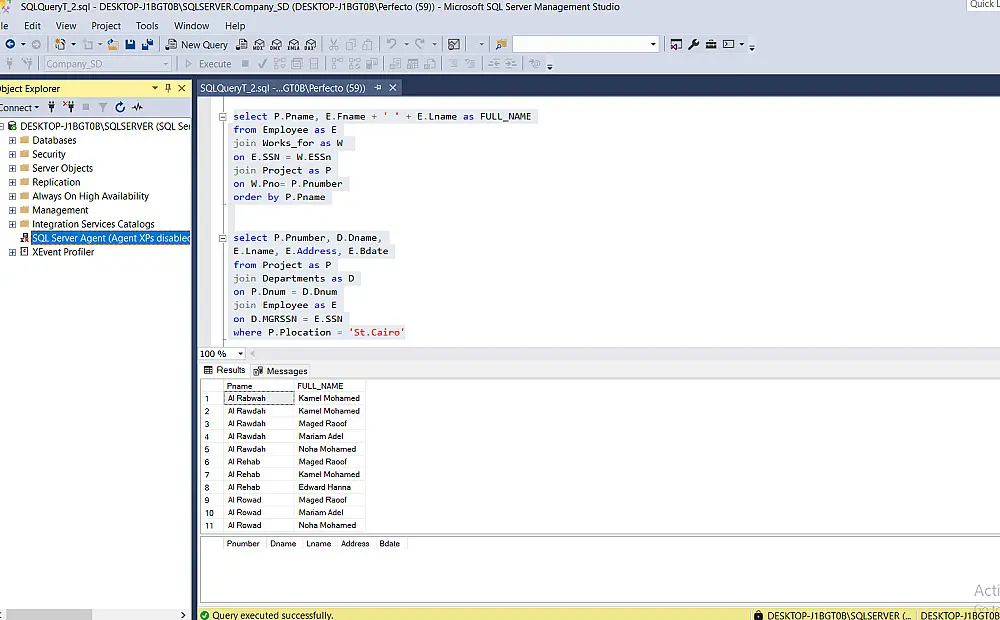Click the XMLA query icon
The width and height of the screenshot is (1000, 620).
click(x=293, y=44)
